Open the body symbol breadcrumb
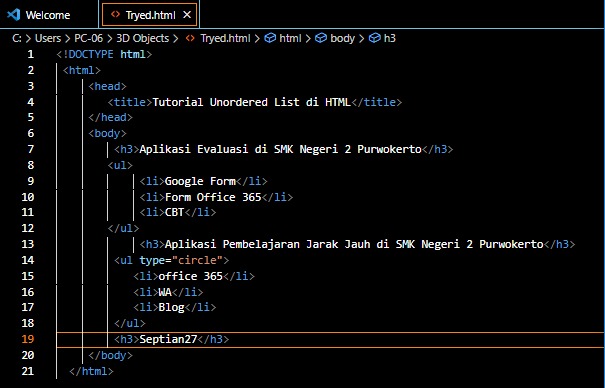 pyautogui.click(x=342, y=38)
